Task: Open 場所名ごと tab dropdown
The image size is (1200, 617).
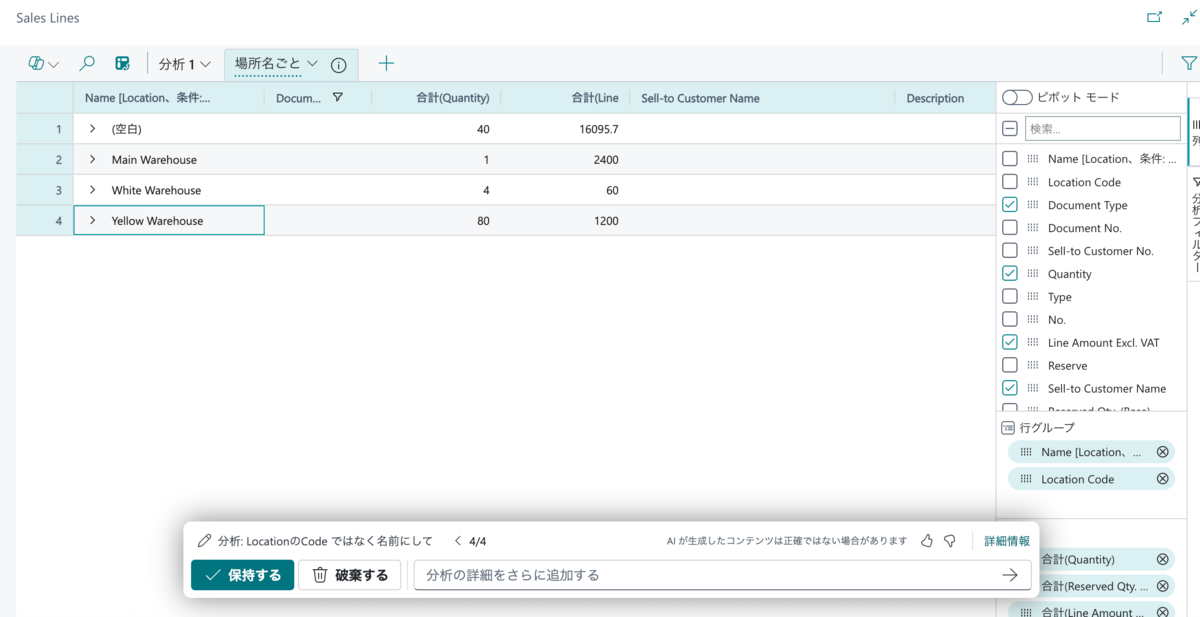Action: (x=312, y=63)
